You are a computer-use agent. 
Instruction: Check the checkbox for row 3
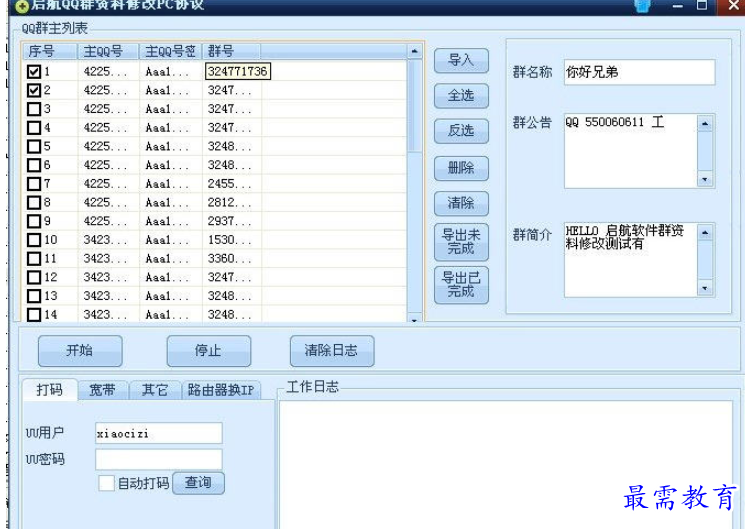coord(34,109)
